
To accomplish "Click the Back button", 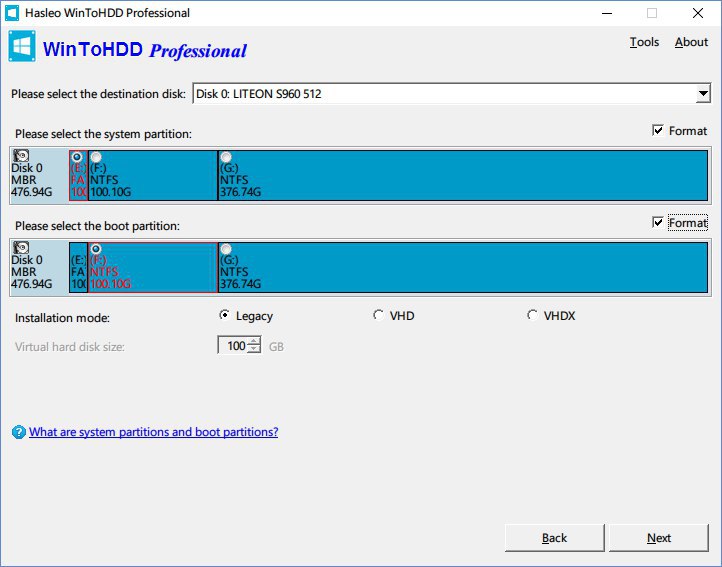I will click(x=554, y=538).
